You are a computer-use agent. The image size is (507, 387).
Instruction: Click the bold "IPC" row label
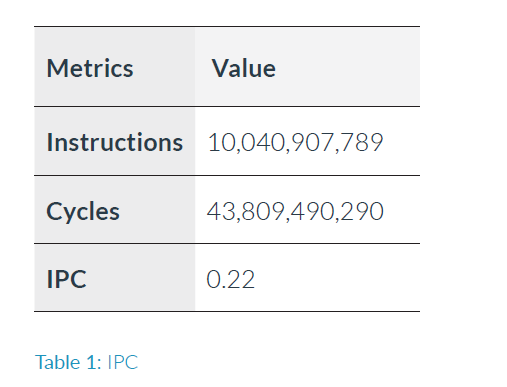[x=66, y=279]
